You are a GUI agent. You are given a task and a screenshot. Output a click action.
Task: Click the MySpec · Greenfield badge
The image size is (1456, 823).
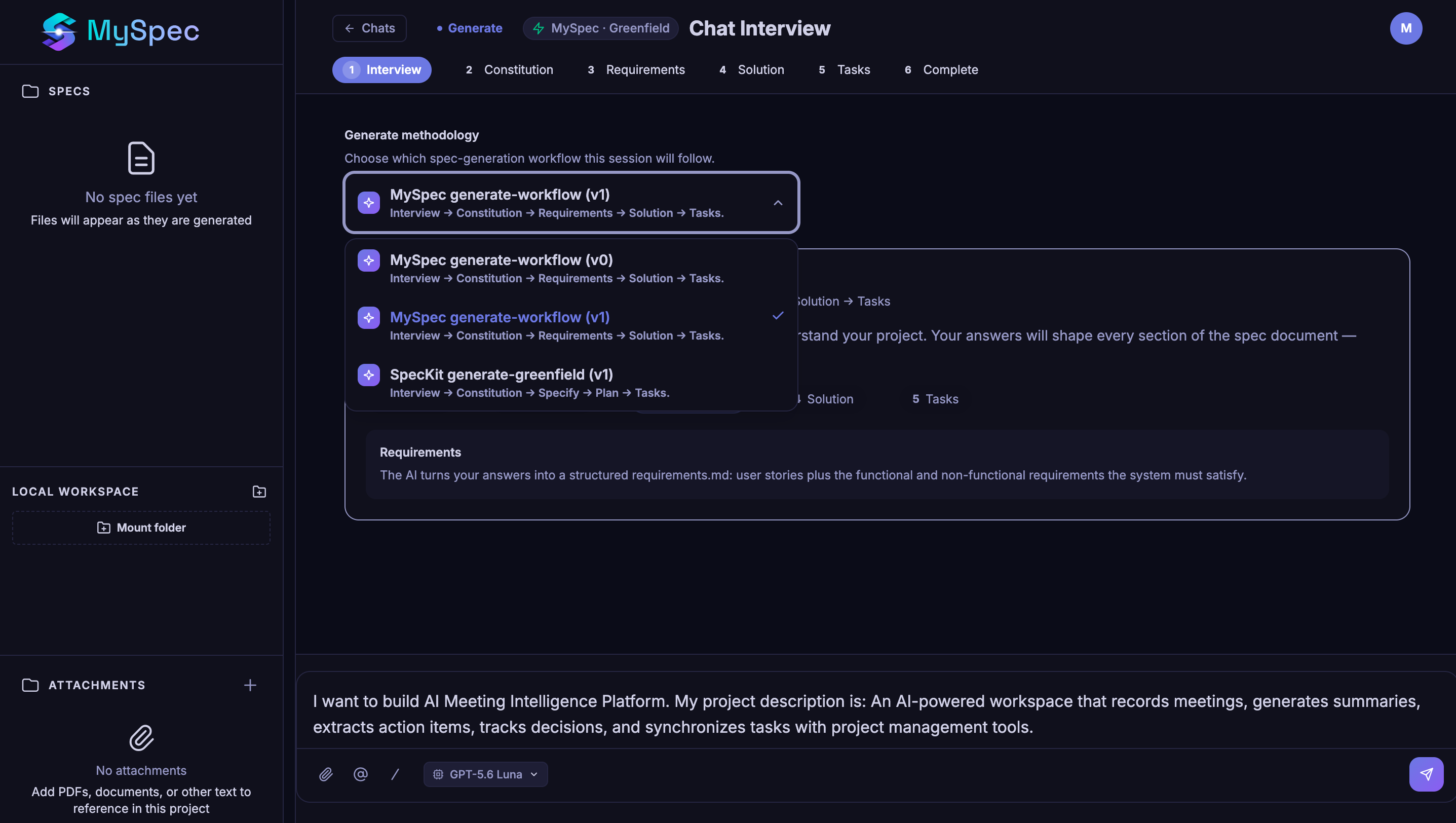[x=601, y=28]
